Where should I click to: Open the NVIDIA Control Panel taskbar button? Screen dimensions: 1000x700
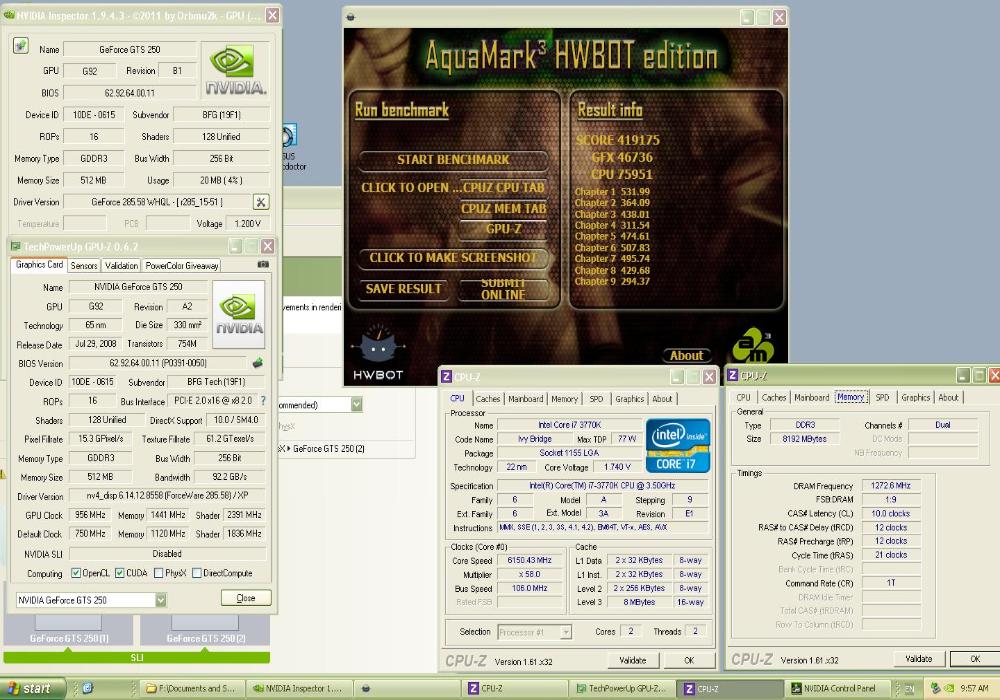[837, 689]
